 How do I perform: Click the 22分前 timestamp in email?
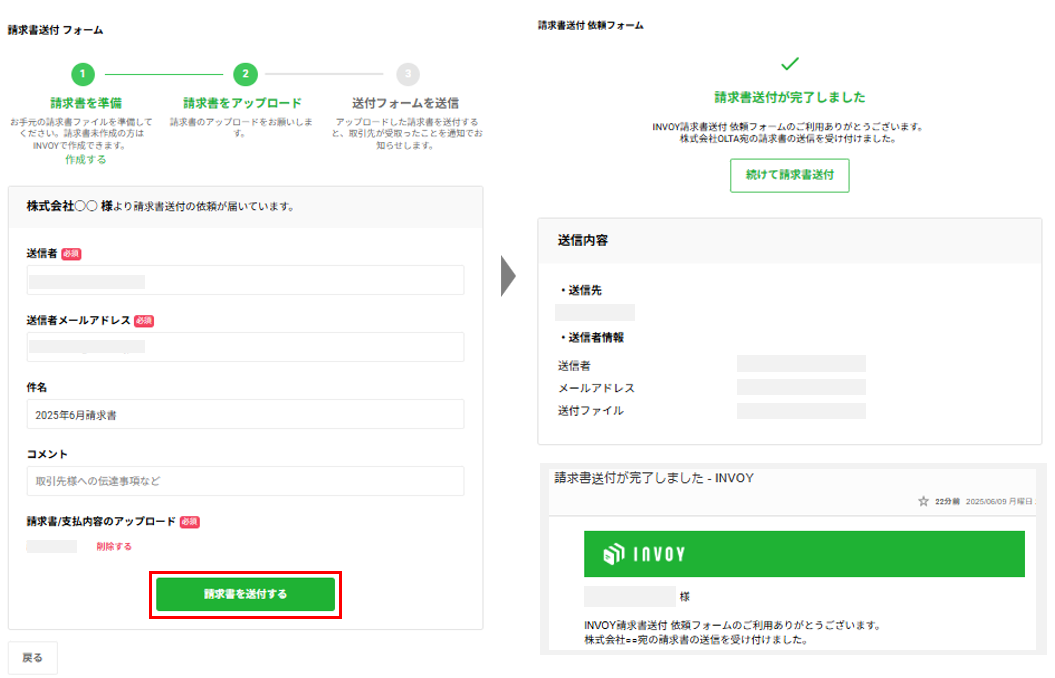(947, 501)
